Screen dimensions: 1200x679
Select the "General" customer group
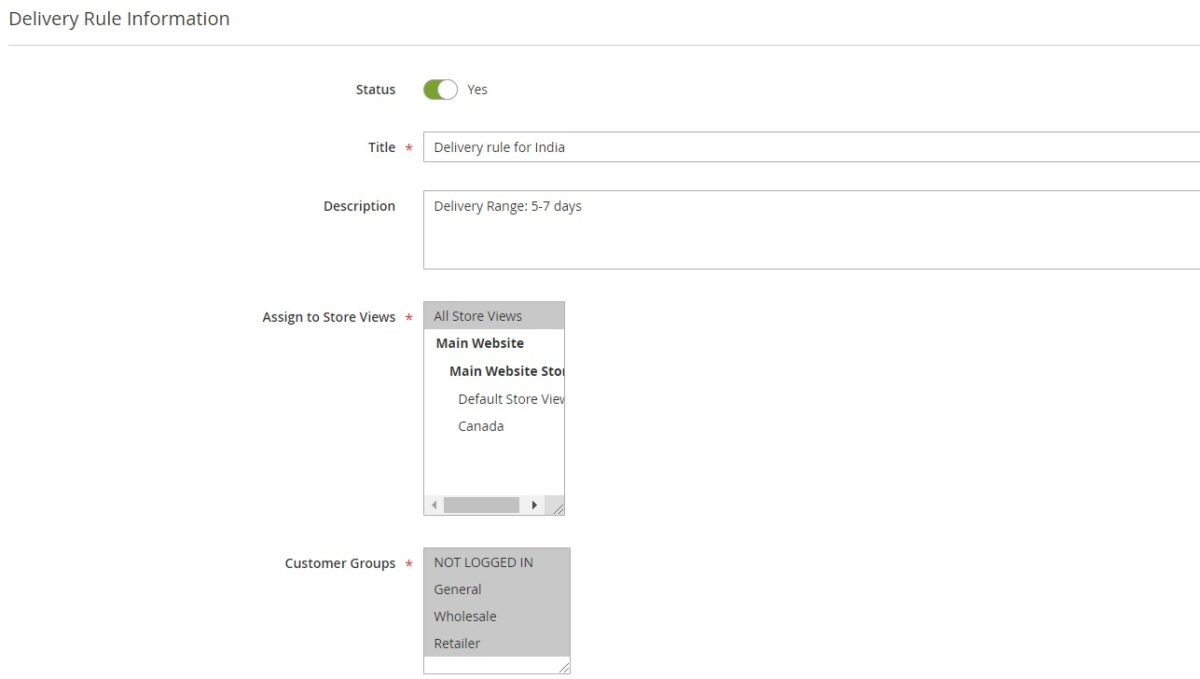coord(457,589)
